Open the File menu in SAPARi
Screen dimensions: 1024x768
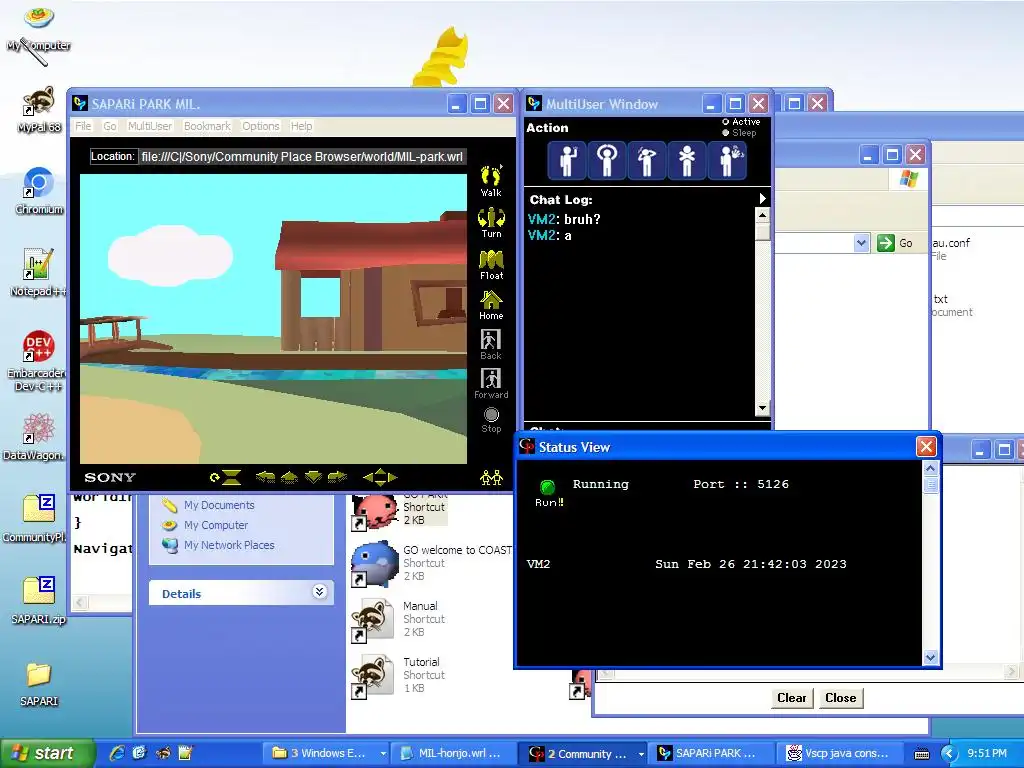tap(83, 126)
